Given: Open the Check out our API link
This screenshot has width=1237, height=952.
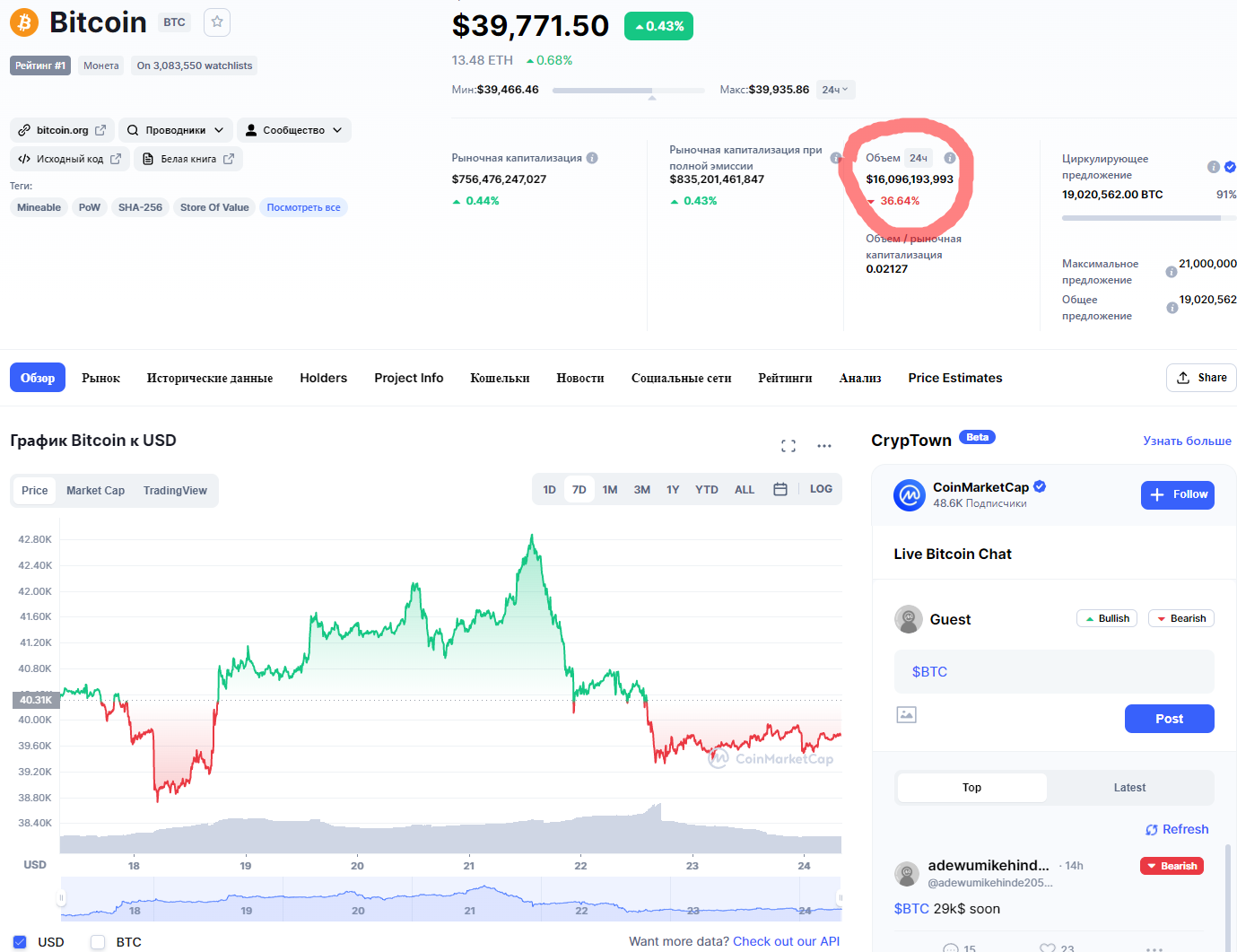Looking at the screenshot, I should click(x=786, y=941).
